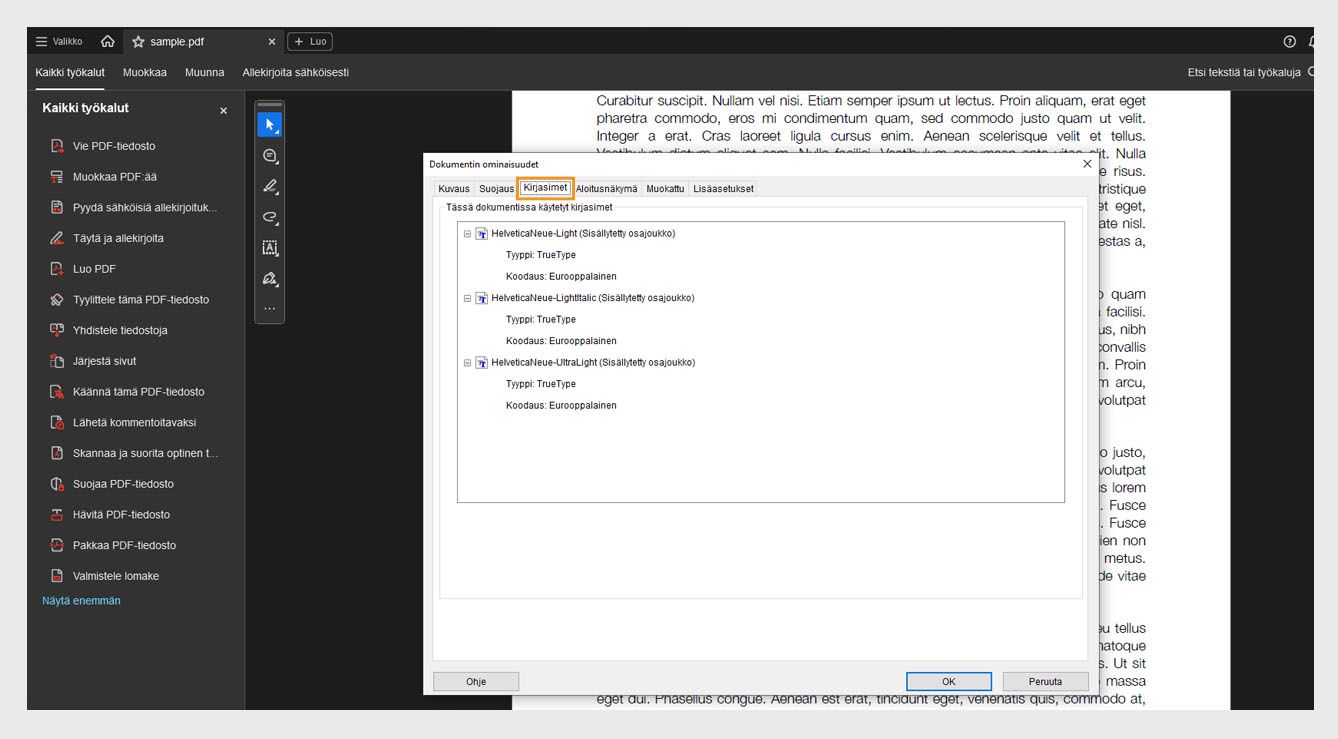Click the Valmistele lomake icon
The height and width of the screenshot is (739, 1338).
coord(57,576)
